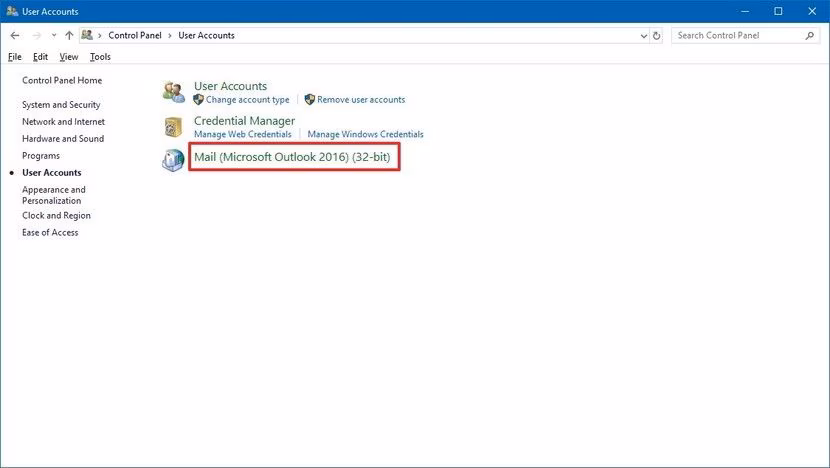Click the Back navigation arrow
This screenshot has width=830, height=468.
15,35
